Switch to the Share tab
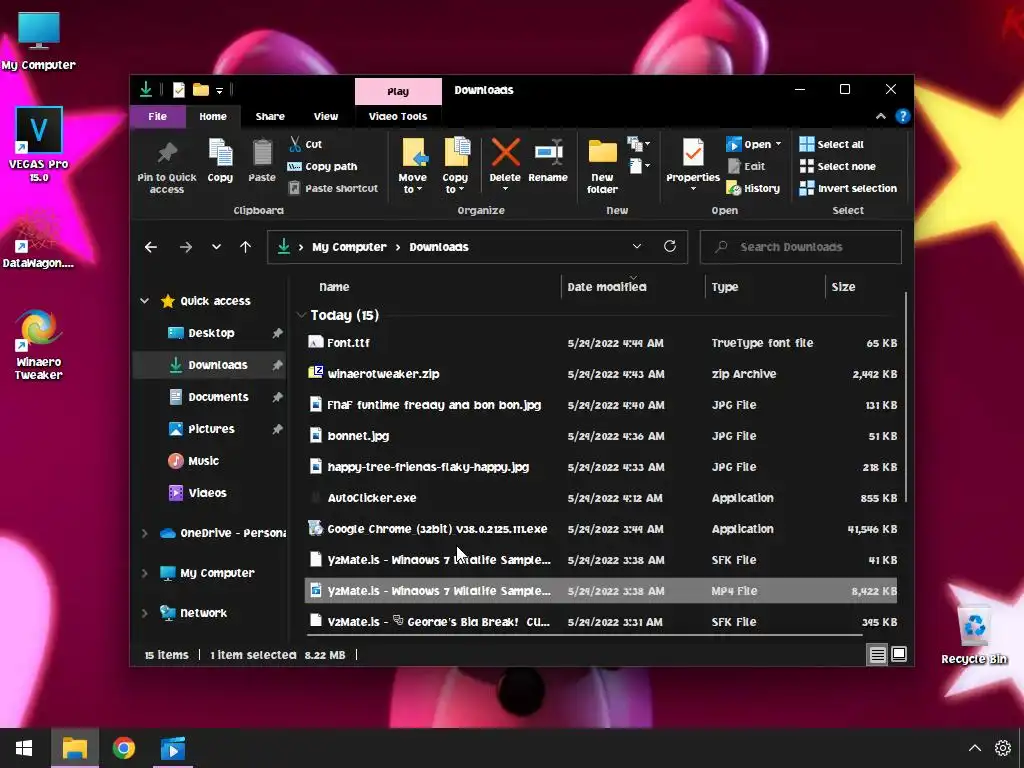This screenshot has height=768, width=1024. pos(270,116)
